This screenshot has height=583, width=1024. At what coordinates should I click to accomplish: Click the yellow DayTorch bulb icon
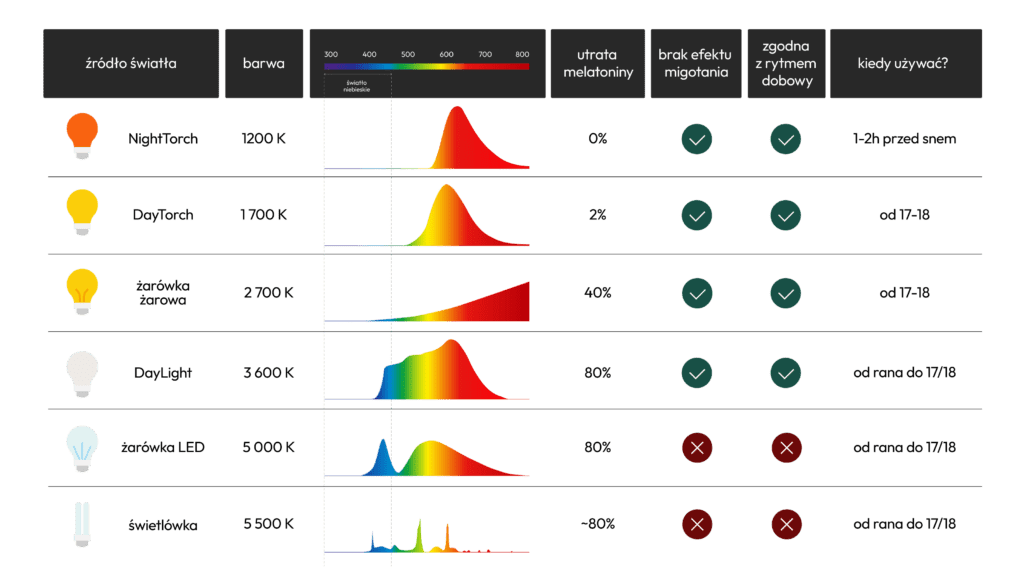point(81,212)
